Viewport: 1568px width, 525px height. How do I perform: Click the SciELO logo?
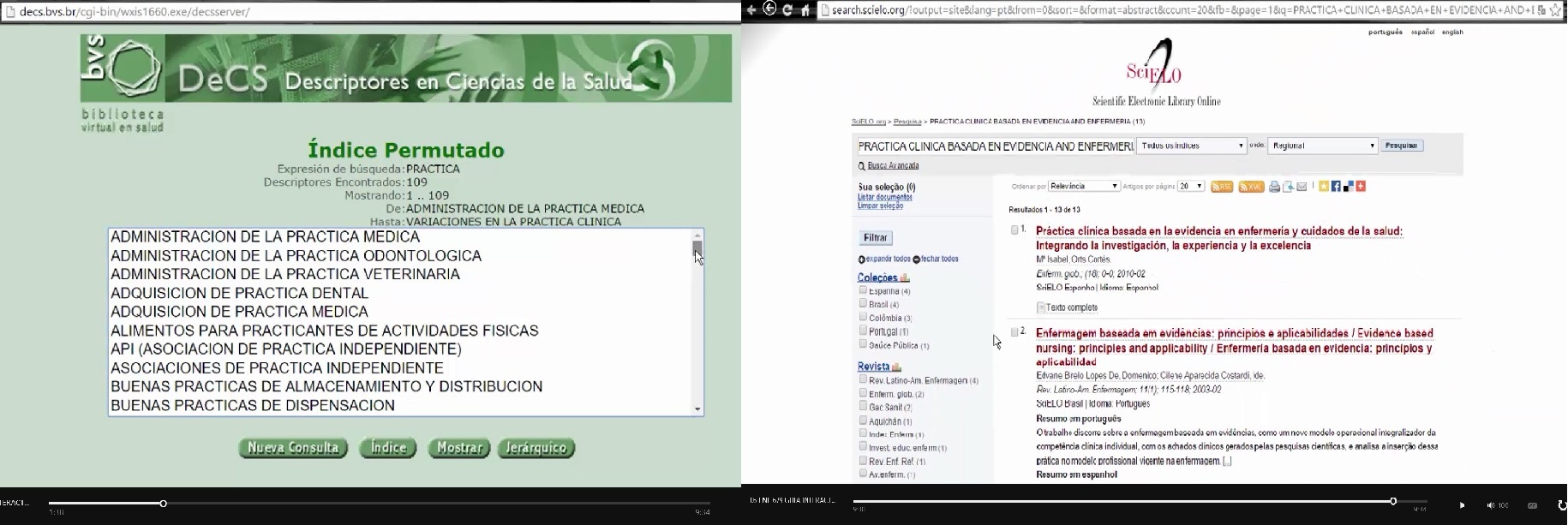(x=1156, y=74)
